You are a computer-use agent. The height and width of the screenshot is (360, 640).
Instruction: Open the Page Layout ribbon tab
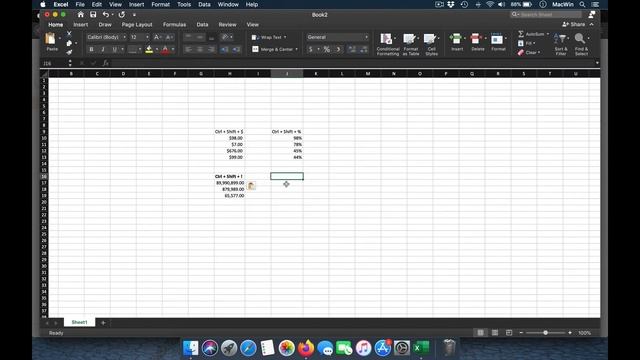click(x=137, y=25)
